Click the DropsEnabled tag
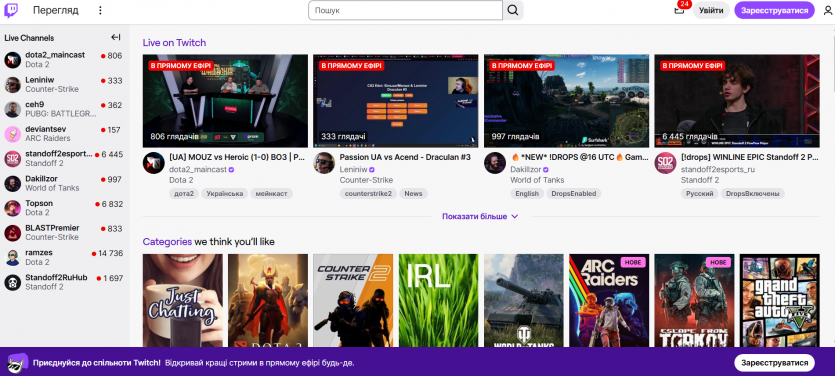The height and width of the screenshot is (376, 835). [574, 194]
